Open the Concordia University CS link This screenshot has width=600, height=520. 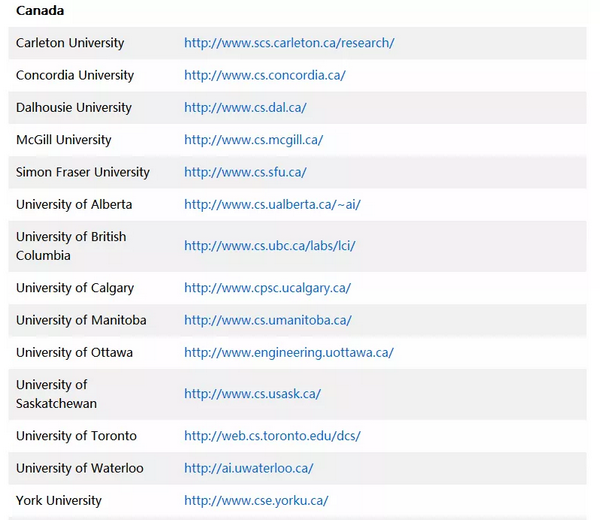(x=264, y=75)
